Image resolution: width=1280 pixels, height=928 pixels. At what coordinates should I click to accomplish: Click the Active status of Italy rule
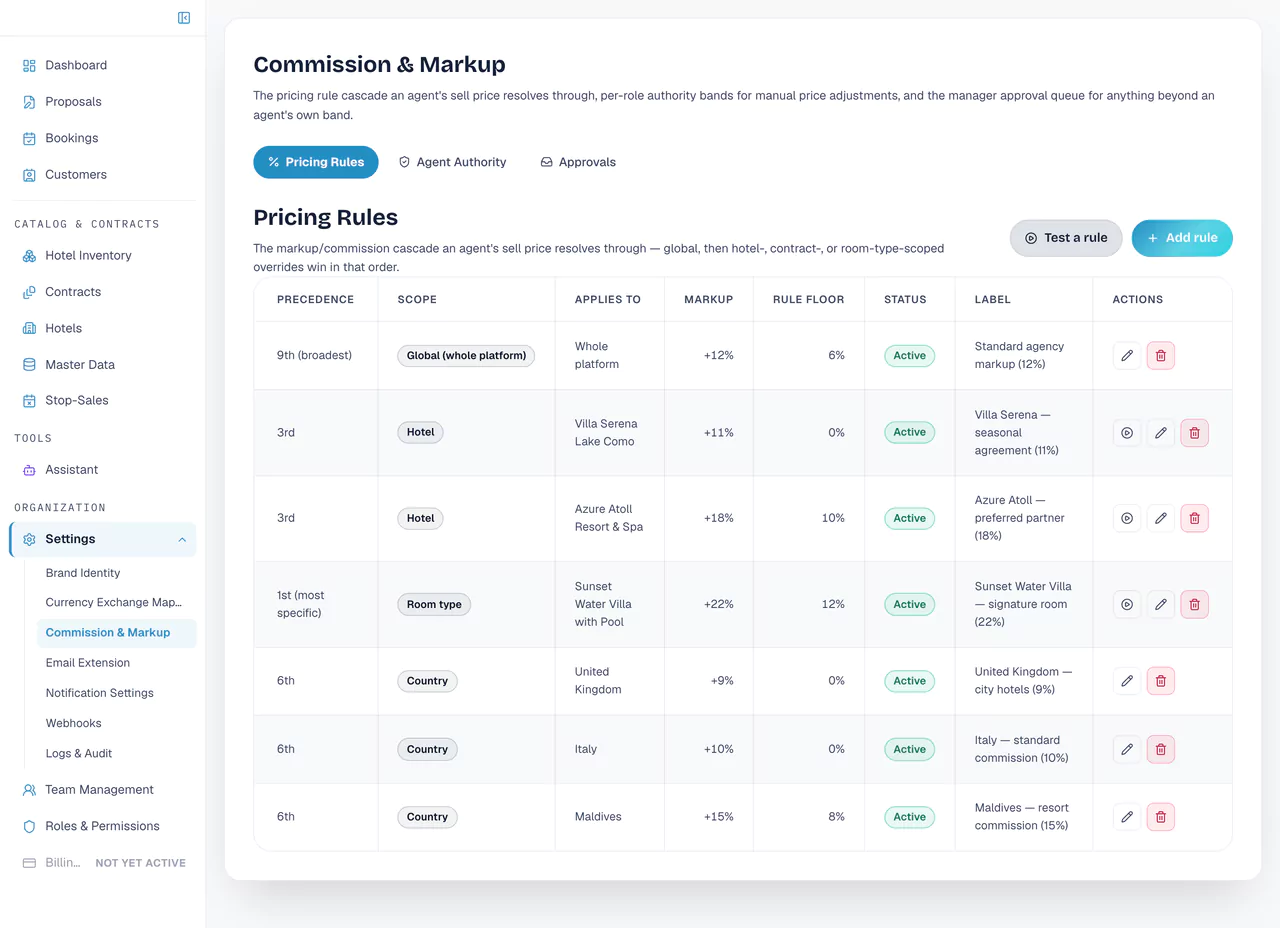909,749
